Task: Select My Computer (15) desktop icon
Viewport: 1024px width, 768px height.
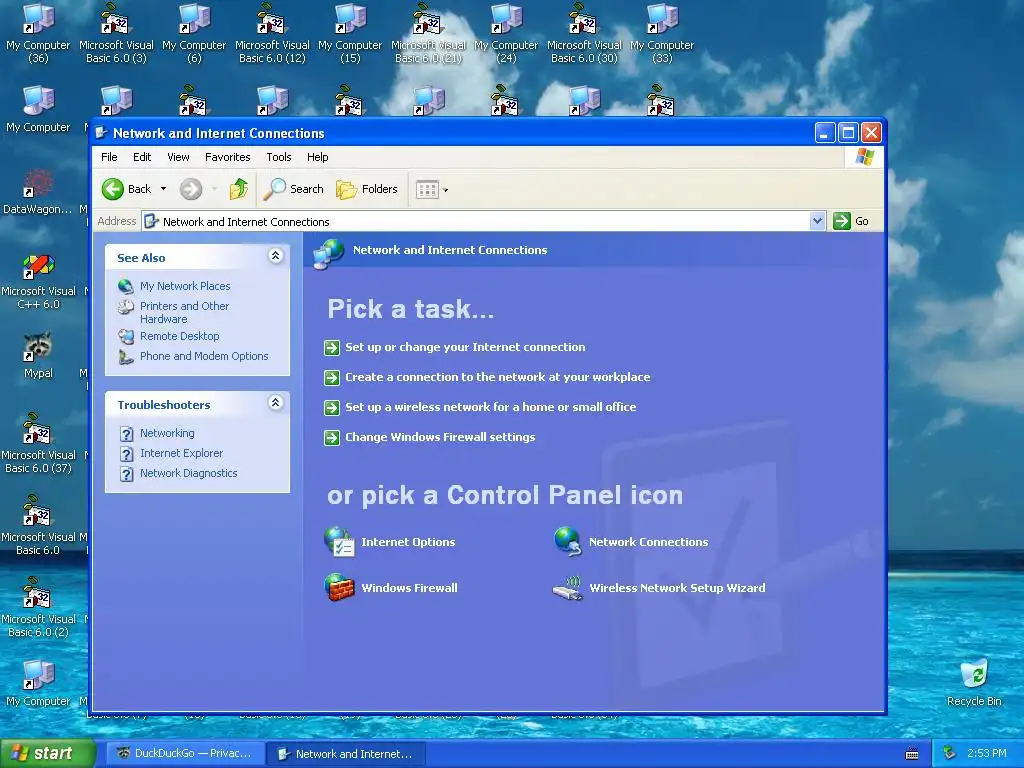Action: 350,33
